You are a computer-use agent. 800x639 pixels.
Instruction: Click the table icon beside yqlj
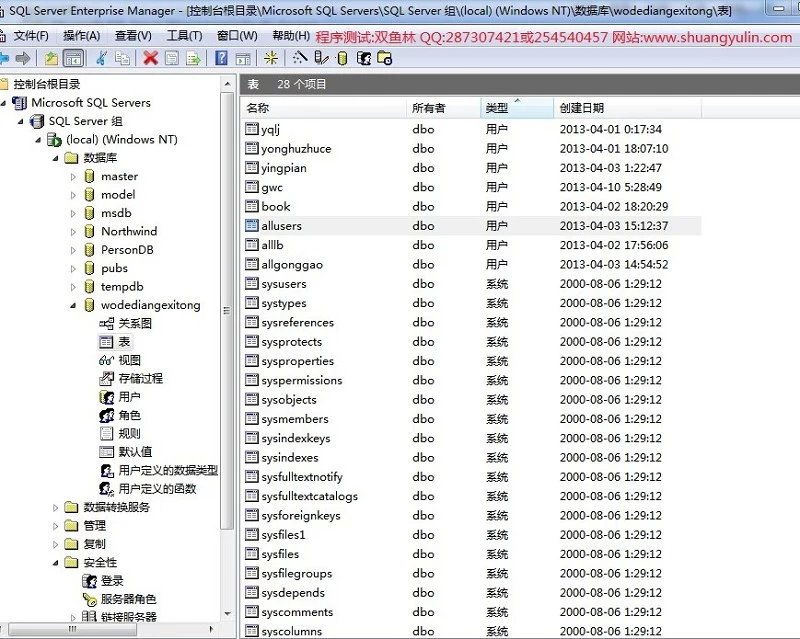[252, 129]
